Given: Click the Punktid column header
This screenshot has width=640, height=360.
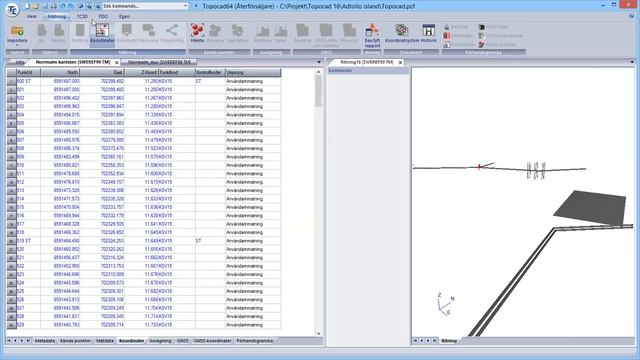Looking at the screenshot, I should (x=28, y=72).
